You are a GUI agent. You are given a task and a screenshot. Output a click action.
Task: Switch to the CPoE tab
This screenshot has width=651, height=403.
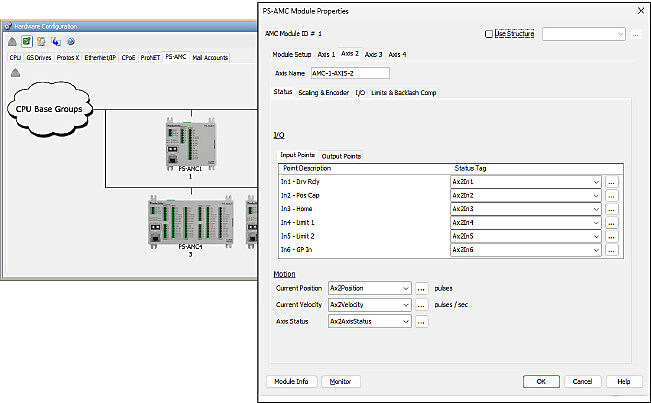[x=128, y=58]
